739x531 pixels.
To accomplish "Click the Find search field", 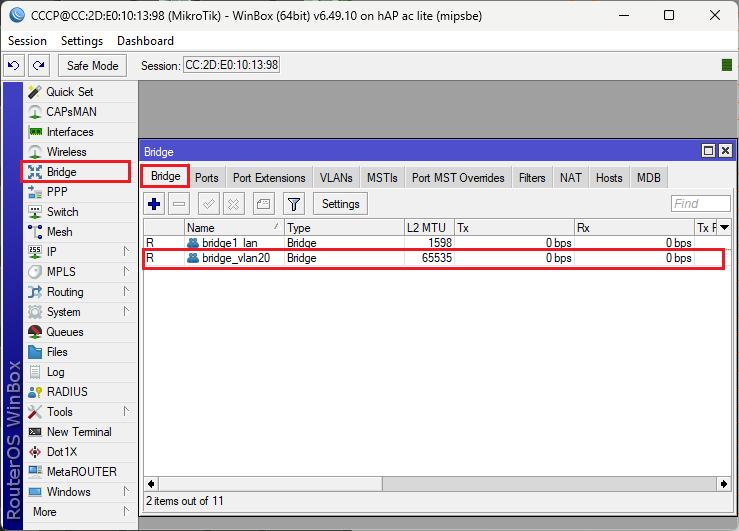I will click(x=700, y=204).
